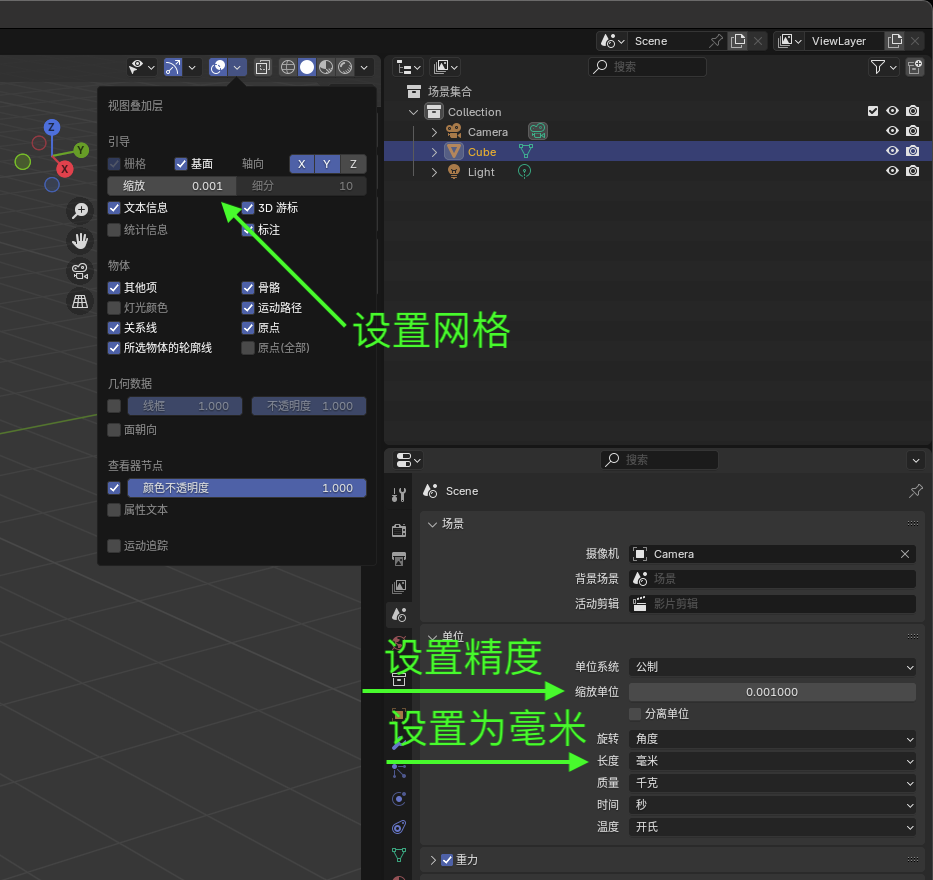Toggle the viewport gizmo display button
Screen dimensions: 933x880
click(x=173, y=67)
